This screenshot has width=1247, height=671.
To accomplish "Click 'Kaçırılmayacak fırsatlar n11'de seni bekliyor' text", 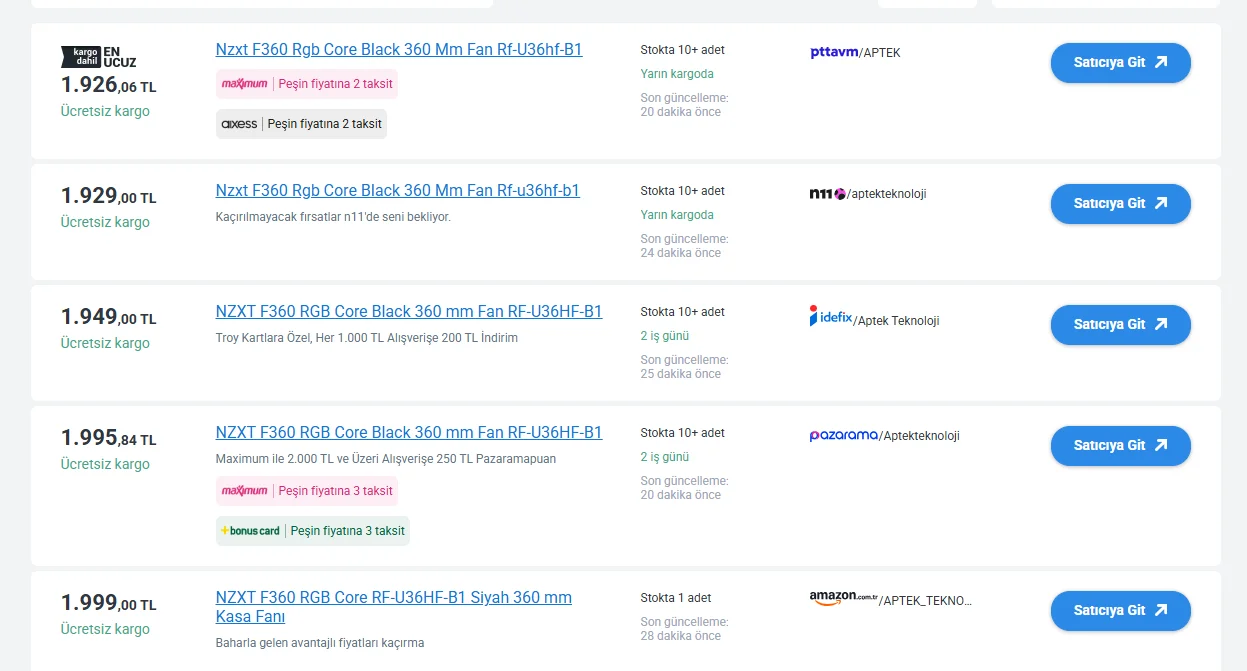I will point(333,216).
